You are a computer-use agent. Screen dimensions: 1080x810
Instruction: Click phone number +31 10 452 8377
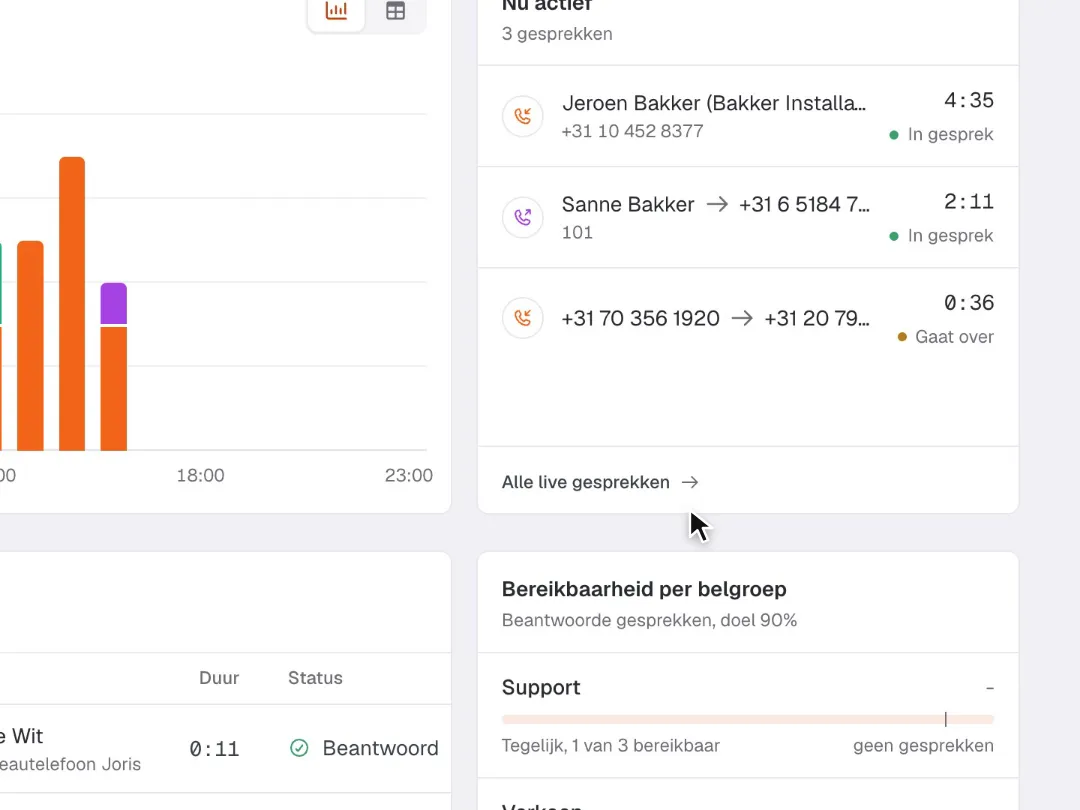[632, 131]
